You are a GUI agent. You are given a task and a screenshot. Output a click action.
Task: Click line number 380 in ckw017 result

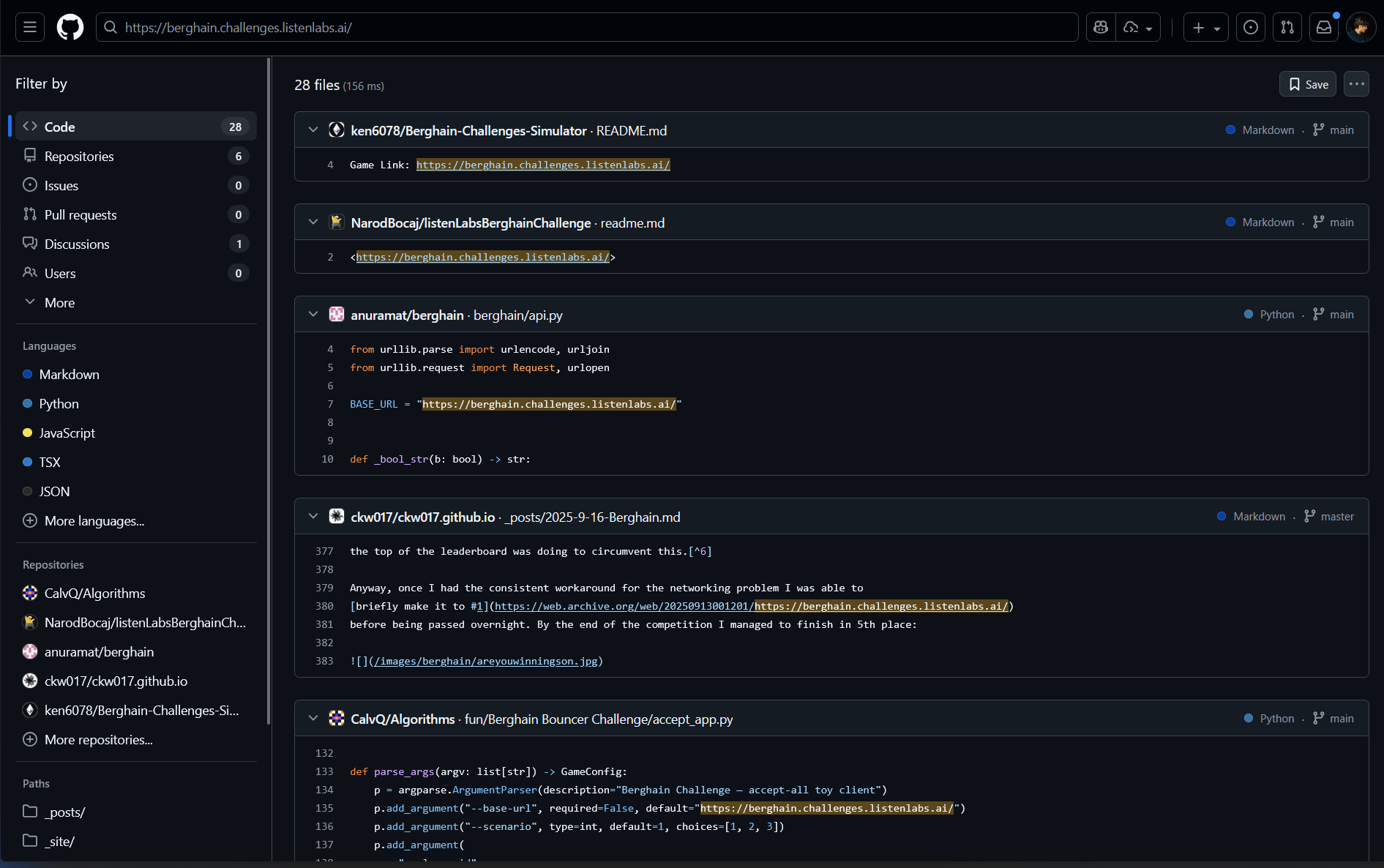[x=324, y=606]
